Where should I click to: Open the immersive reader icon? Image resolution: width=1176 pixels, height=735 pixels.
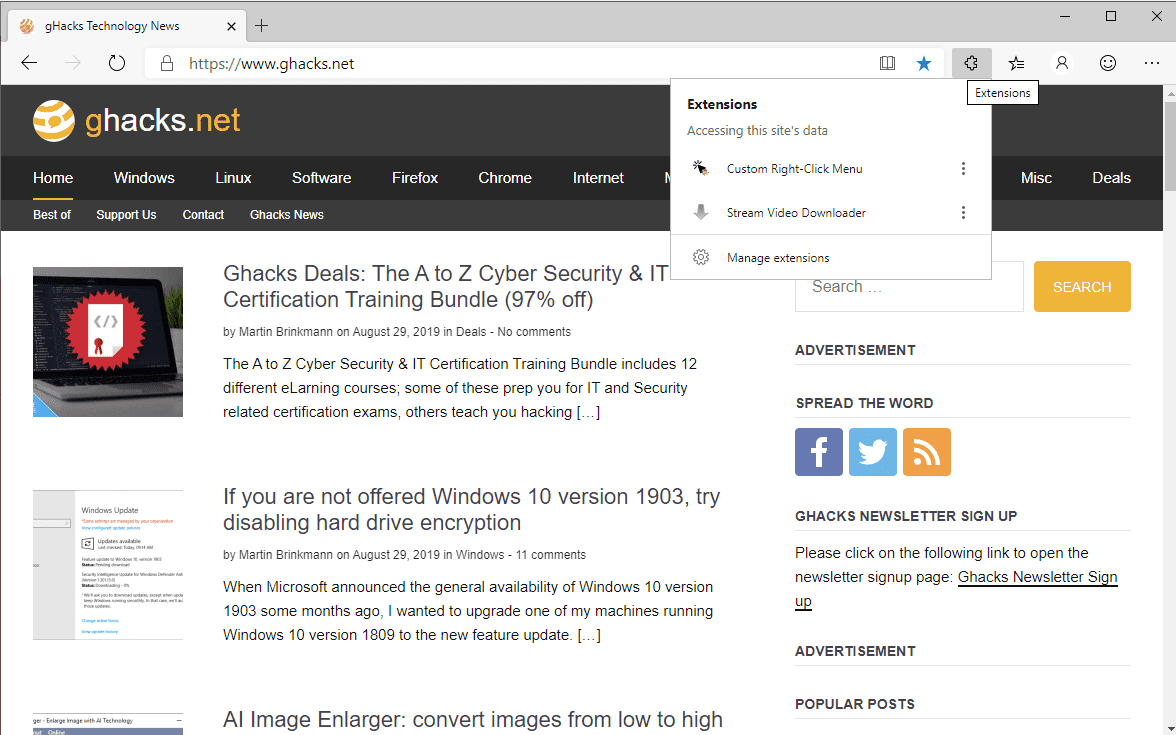click(x=887, y=64)
